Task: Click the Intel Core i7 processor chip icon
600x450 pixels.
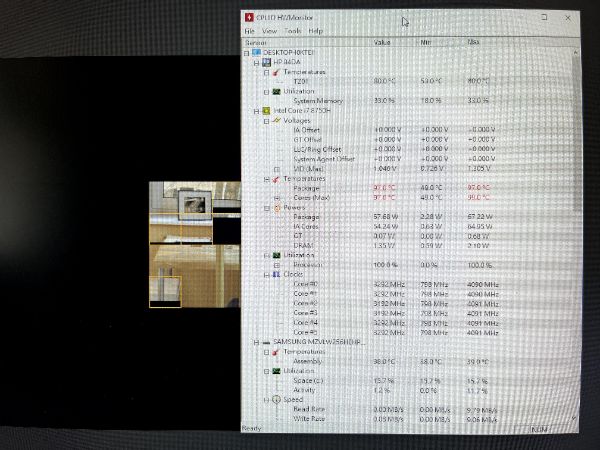Action: click(x=266, y=111)
